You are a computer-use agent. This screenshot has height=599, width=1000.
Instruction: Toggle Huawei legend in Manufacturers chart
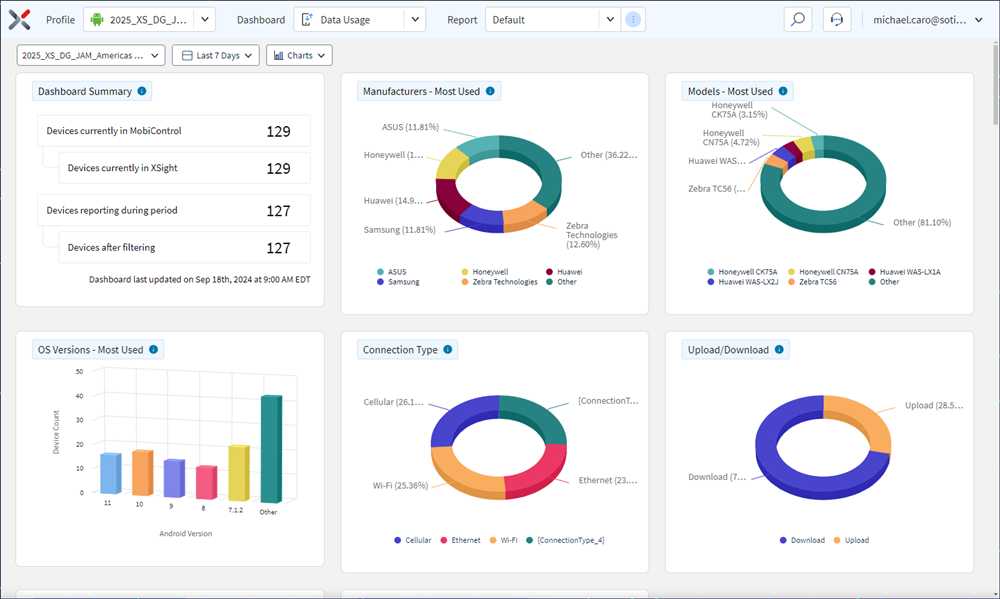coord(564,272)
